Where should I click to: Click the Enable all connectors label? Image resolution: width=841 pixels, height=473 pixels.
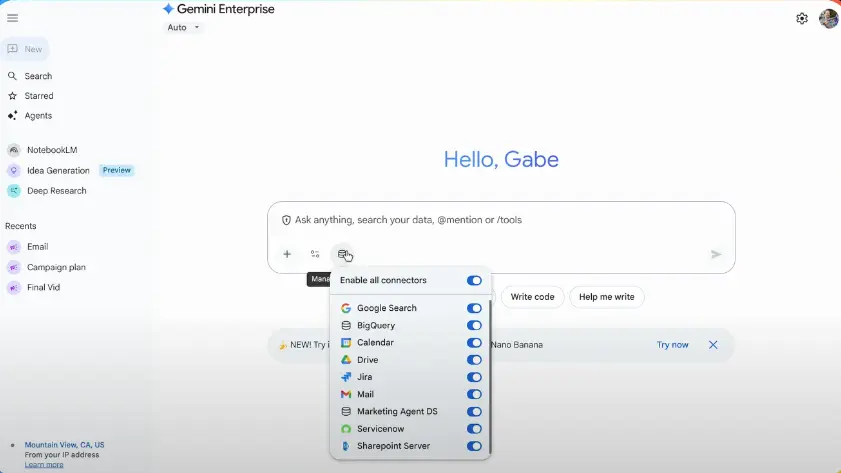click(x=383, y=280)
